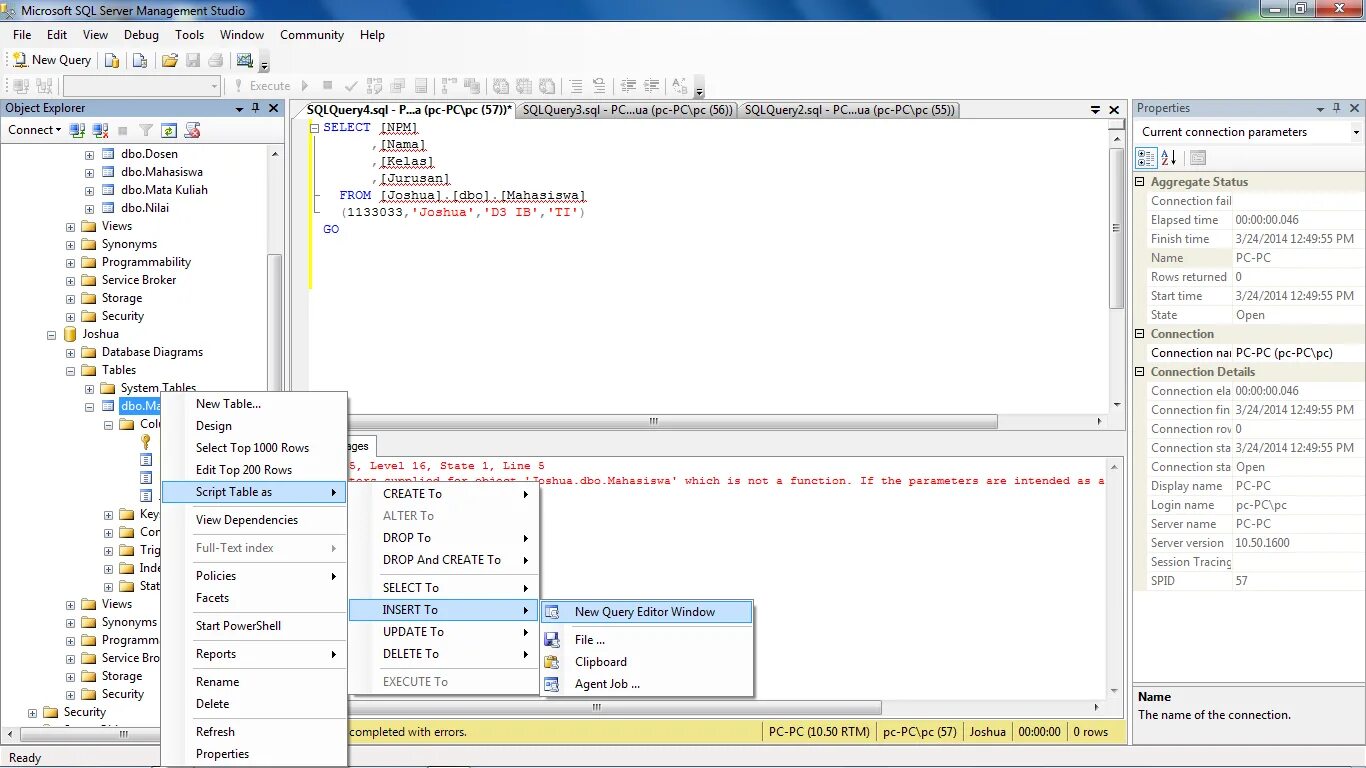Choose File... in INSERT To submenu
The width and height of the screenshot is (1366, 768).
point(646,640)
